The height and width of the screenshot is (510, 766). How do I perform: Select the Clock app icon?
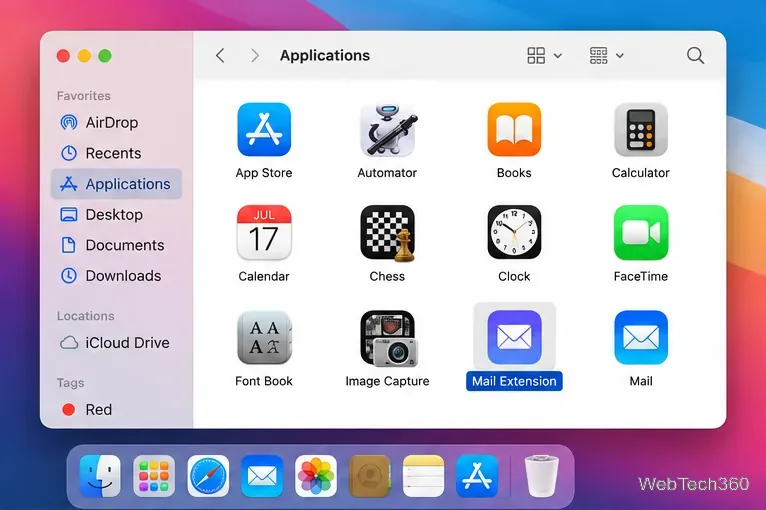(x=514, y=233)
